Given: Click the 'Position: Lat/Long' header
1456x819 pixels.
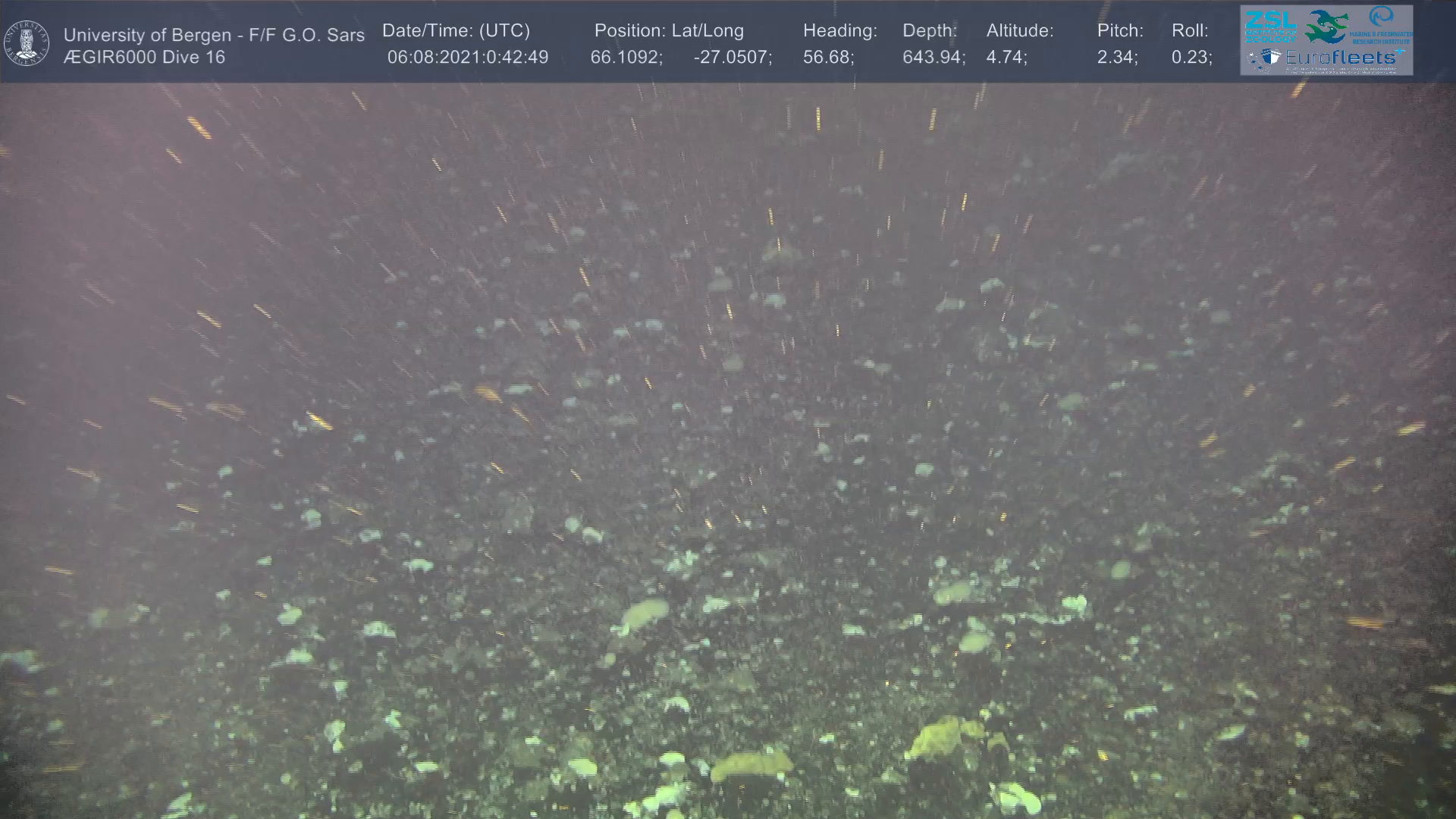Looking at the screenshot, I should click(669, 31).
